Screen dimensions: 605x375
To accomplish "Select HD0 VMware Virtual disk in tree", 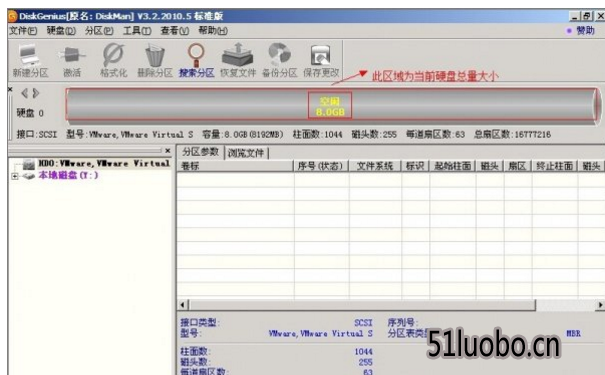I will 104,164.
